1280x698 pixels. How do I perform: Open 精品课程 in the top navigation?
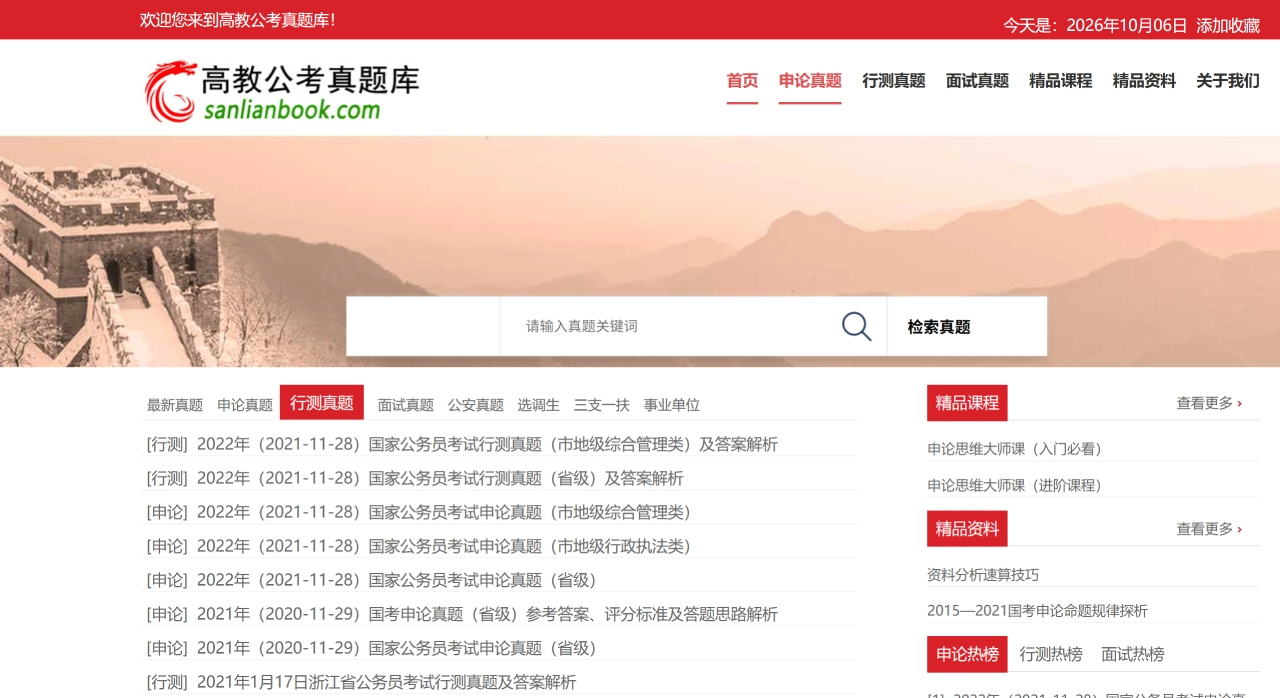pos(1061,81)
